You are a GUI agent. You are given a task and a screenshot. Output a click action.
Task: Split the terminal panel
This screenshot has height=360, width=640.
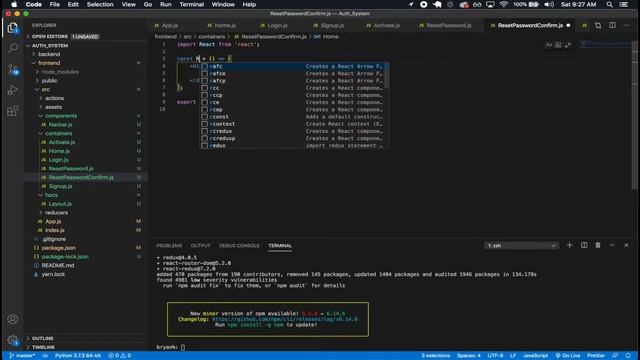pyautogui.click(x=584, y=245)
